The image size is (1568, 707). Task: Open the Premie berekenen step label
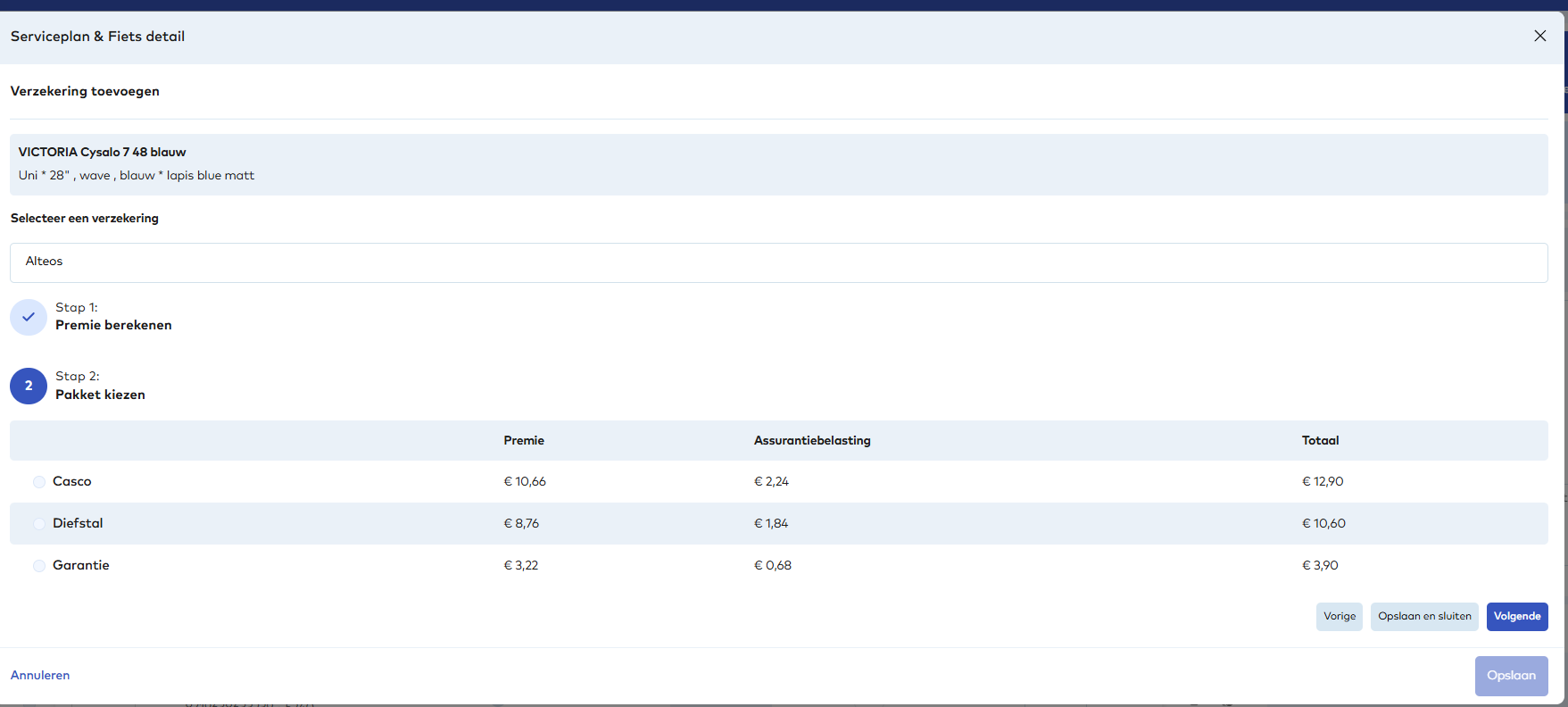[x=113, y=325]
